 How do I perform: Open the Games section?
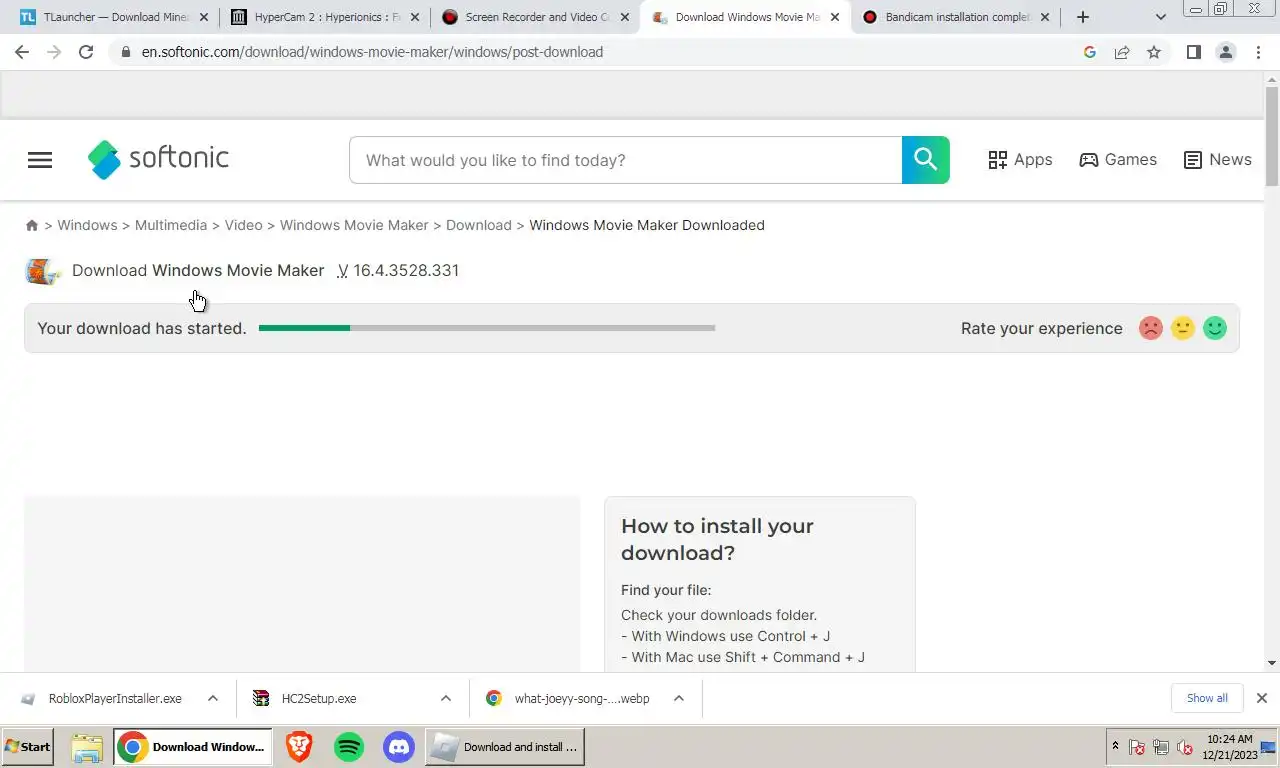coord(1118,160)
